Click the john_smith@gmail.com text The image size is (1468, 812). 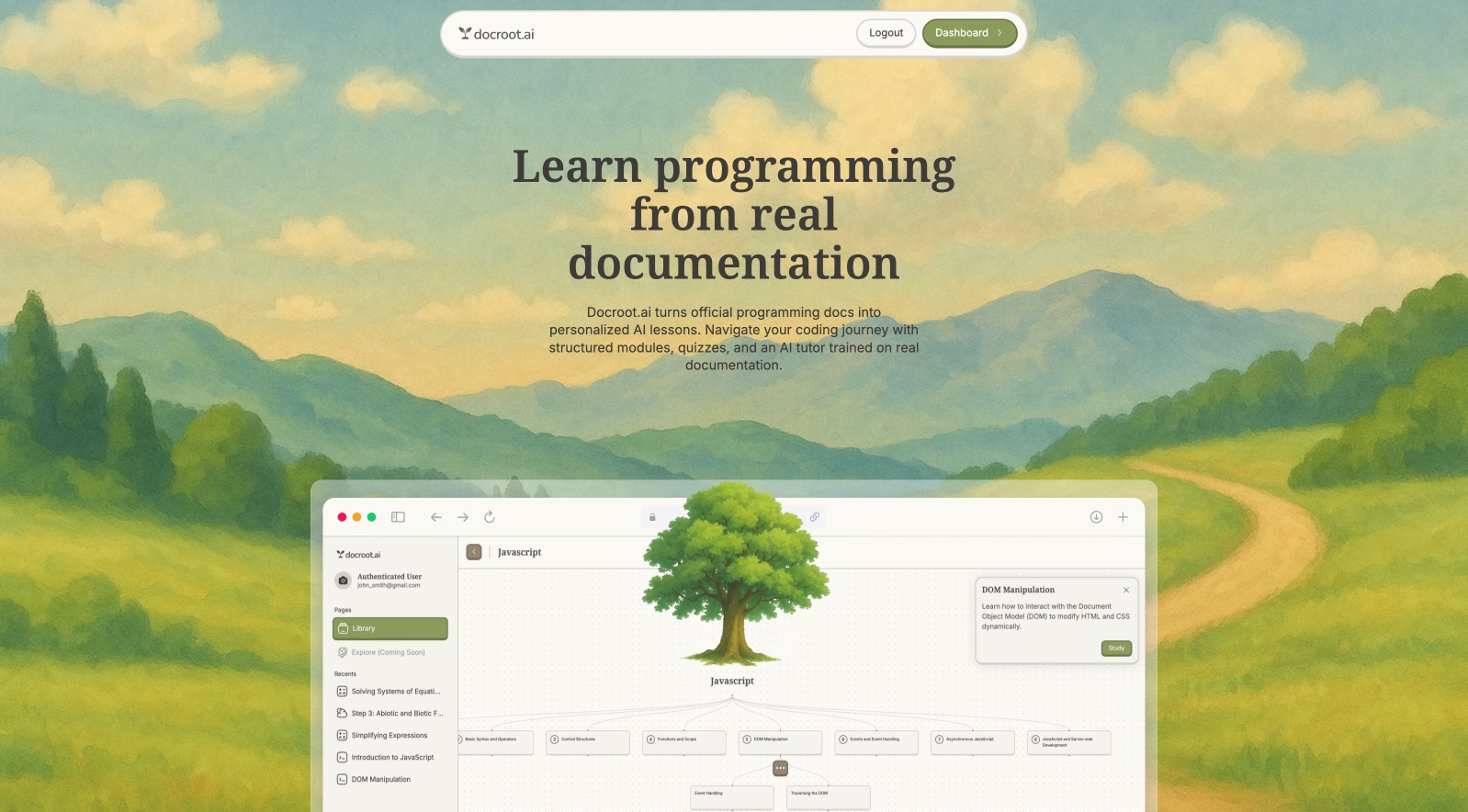click(389, 585)
